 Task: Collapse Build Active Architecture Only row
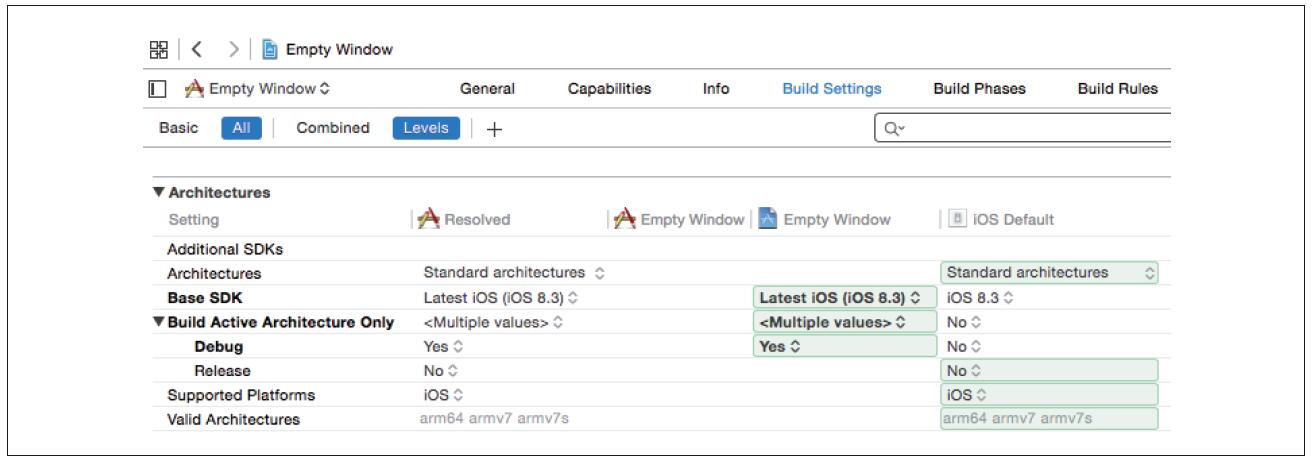(158, 323)
